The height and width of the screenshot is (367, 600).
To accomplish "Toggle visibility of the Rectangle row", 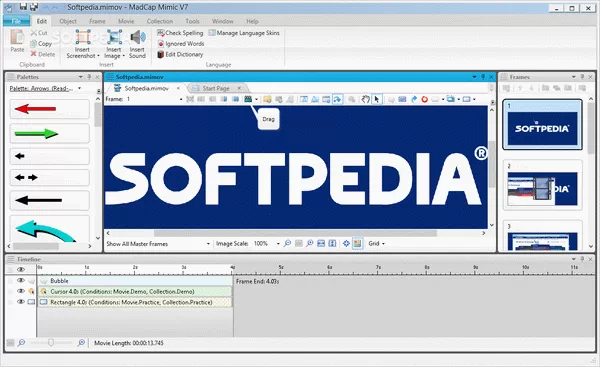I will click(21, 302).
